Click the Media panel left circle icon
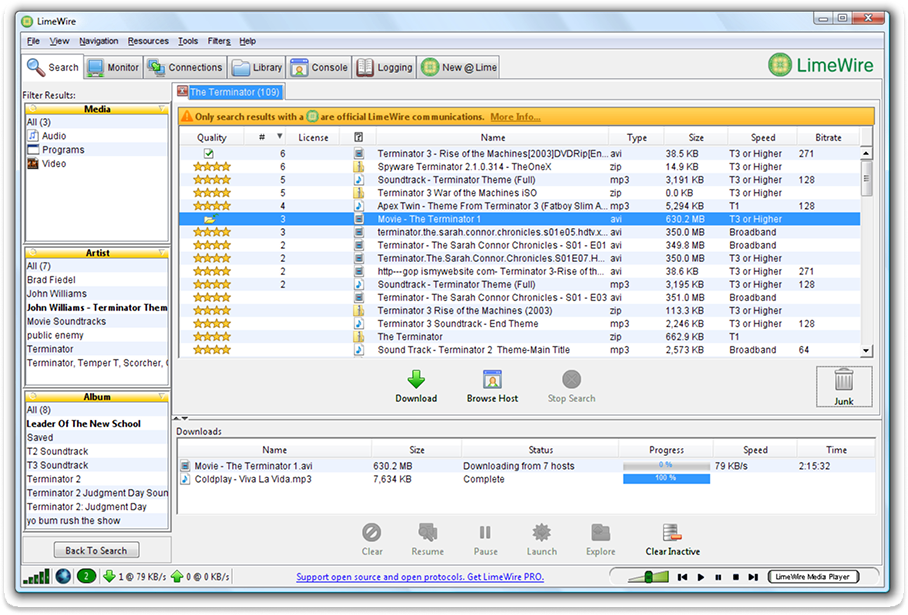The width and height of the screenshot is (908, 615). tap(32, 108)
